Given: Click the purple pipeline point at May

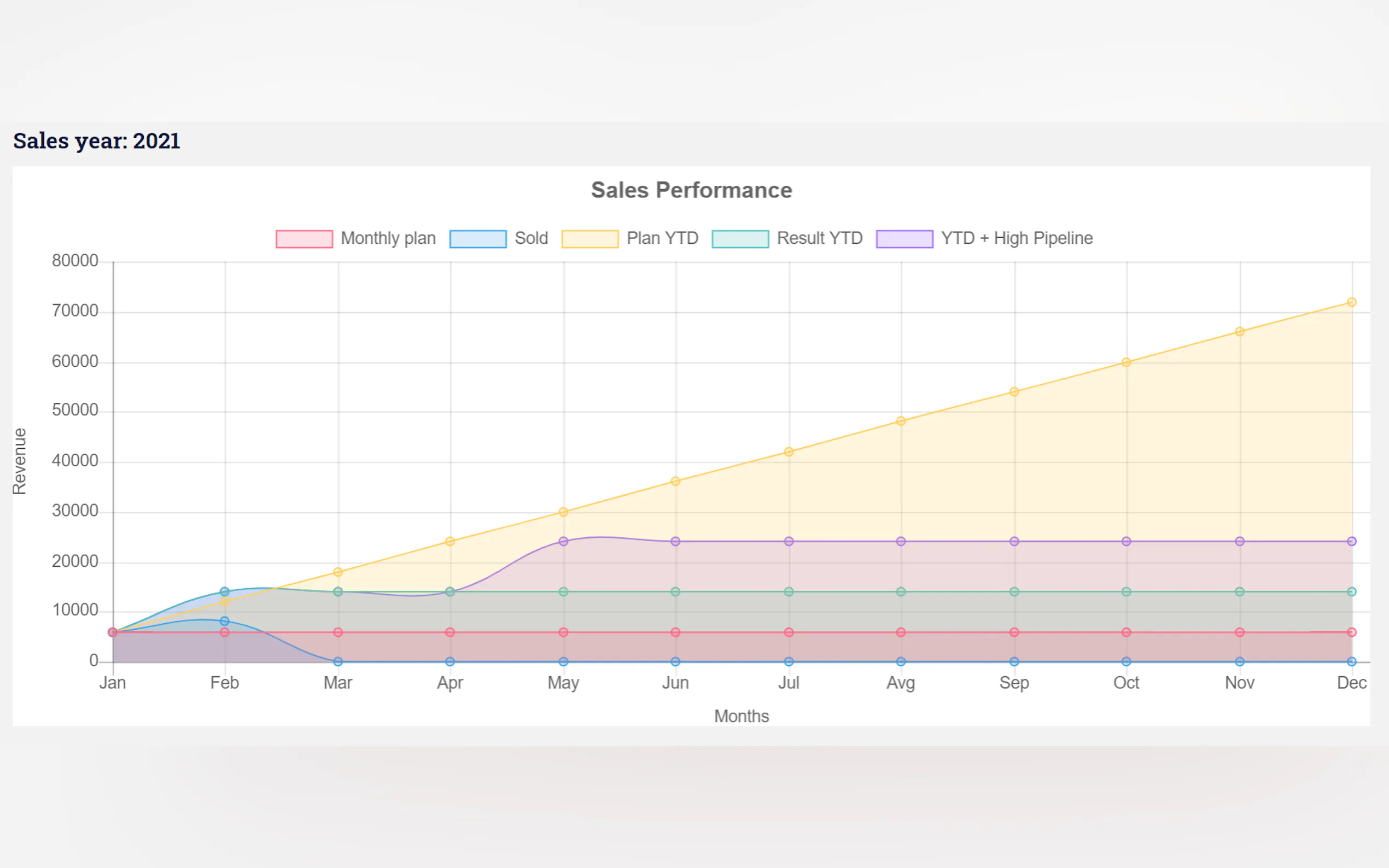Looking at the screenshot, I should 563,541.
